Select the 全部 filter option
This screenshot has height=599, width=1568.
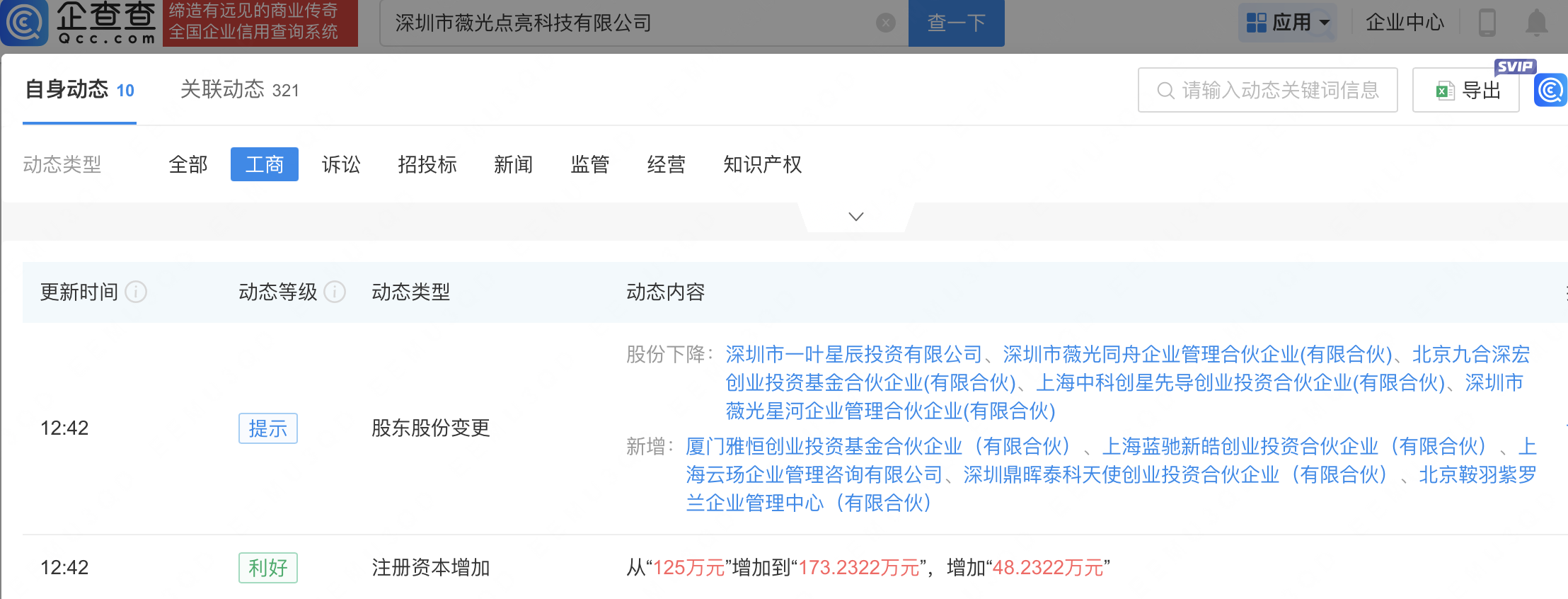click(x=188, y=165)
